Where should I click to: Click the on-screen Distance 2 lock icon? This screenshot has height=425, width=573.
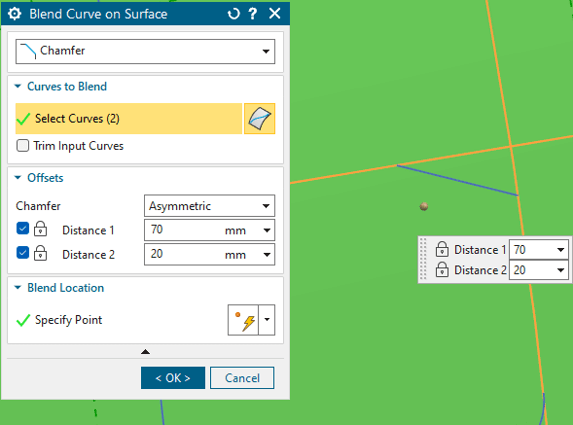(x=442, y=270)
